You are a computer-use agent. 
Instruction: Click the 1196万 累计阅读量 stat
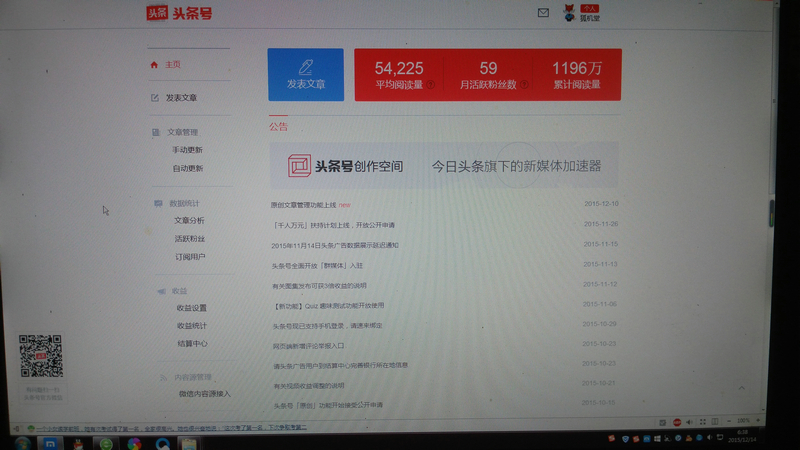point(577,75)
